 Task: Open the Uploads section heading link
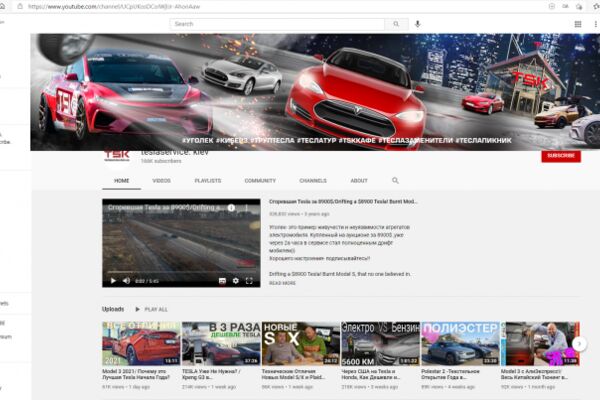click(113, 309)
